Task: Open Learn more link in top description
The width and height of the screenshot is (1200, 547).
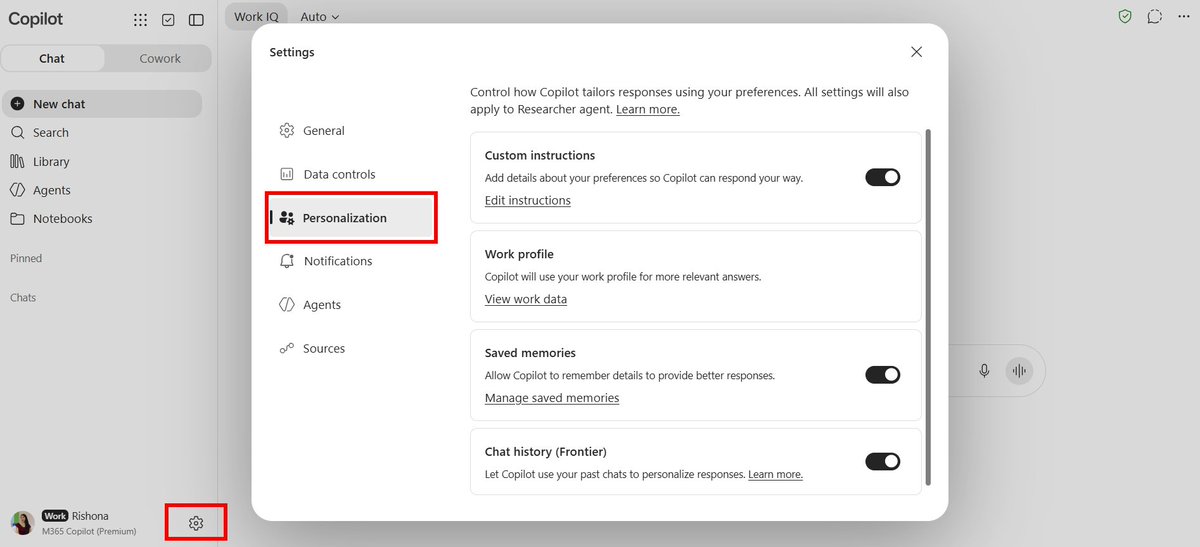Action: 648,110
